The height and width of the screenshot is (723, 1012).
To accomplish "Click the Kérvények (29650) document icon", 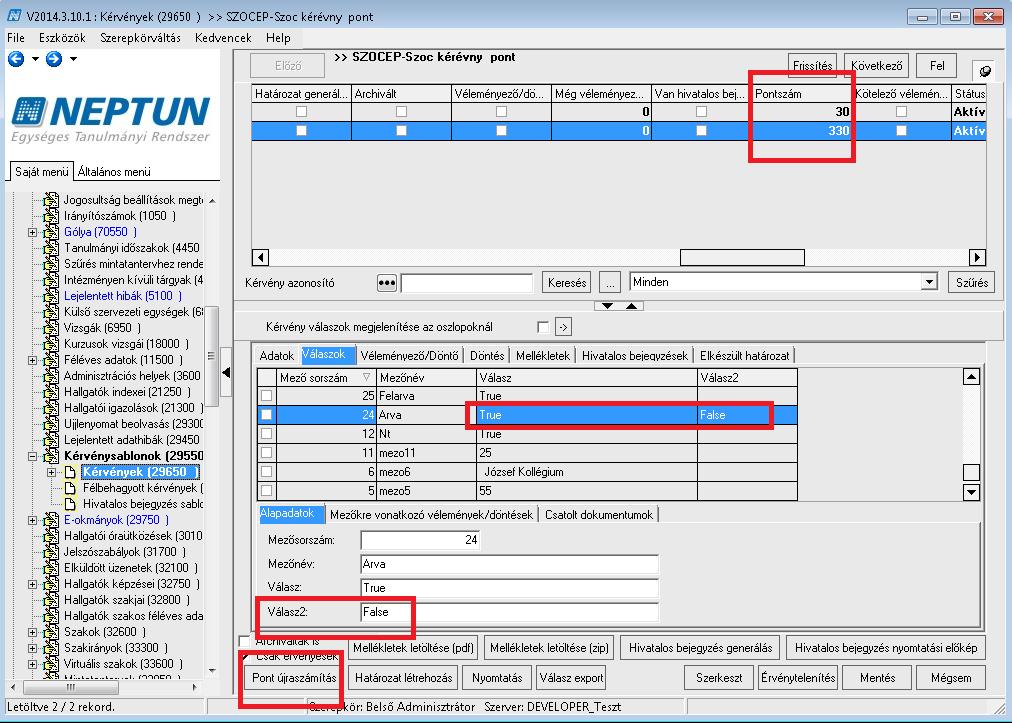I will coord(70,472).
